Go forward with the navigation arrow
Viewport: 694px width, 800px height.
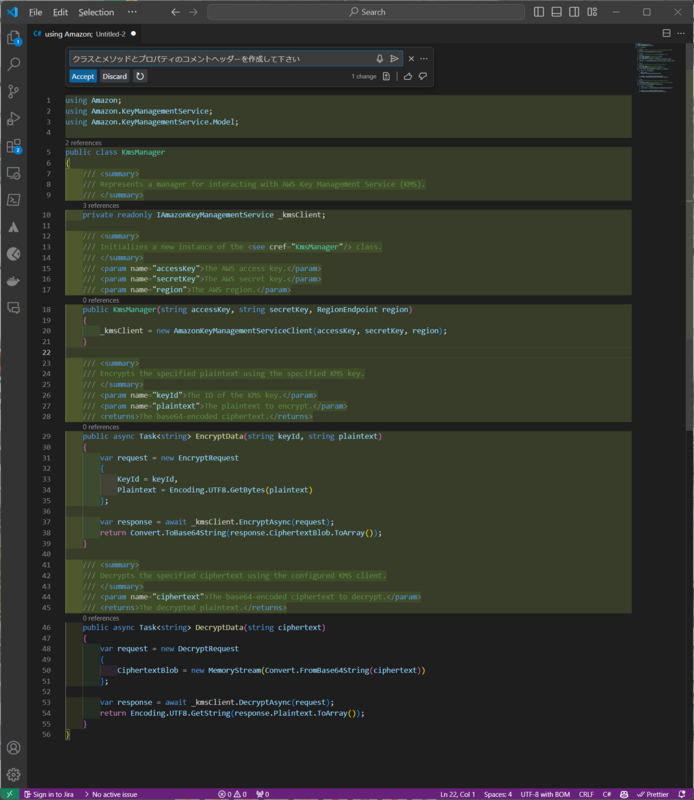coord(193,12)
